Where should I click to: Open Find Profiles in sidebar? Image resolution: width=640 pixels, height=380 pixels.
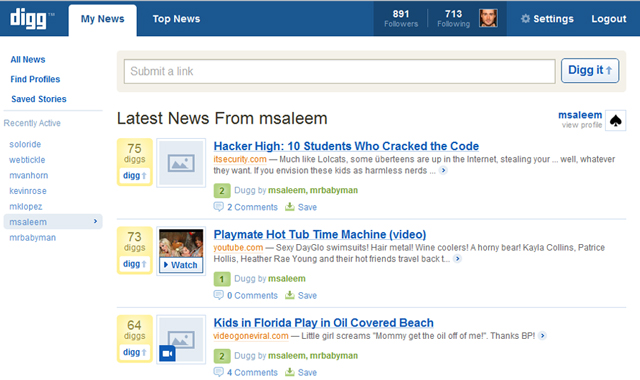pos(35,79)
